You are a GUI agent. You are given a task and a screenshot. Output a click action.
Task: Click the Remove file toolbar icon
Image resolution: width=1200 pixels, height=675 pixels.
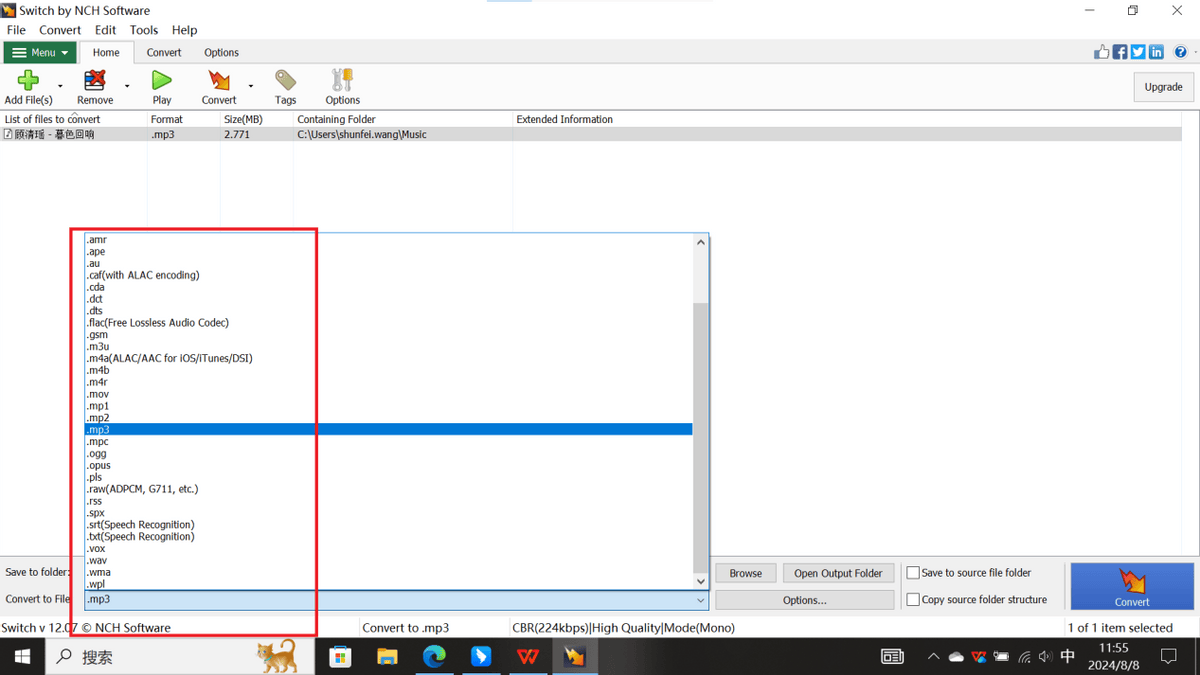pyautogui.click(x=95, y=81)
